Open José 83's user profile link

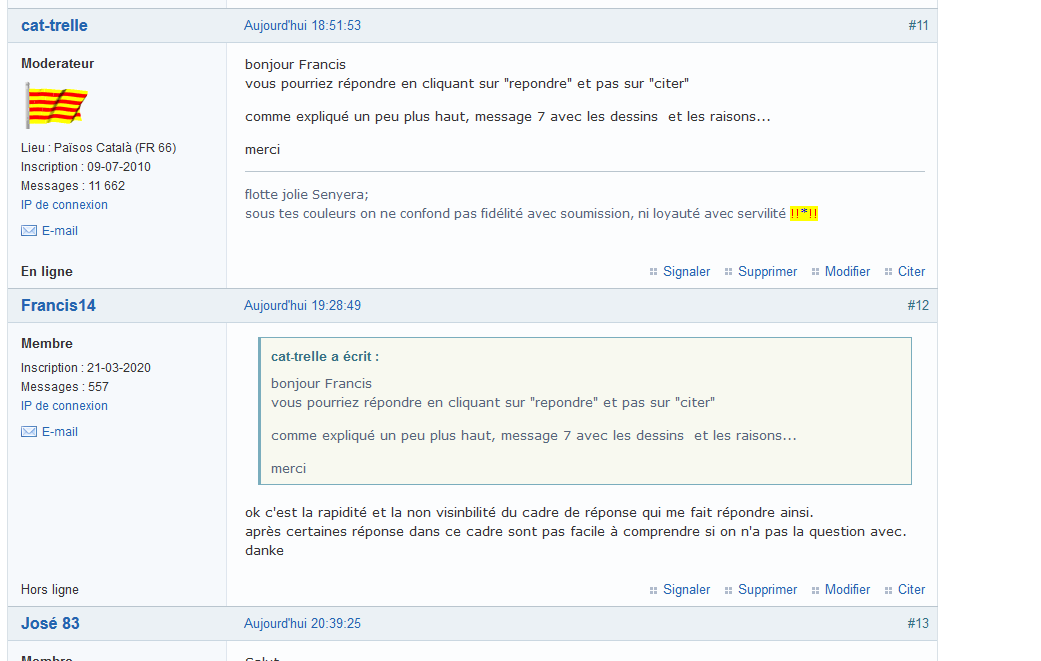coord(50,623)
